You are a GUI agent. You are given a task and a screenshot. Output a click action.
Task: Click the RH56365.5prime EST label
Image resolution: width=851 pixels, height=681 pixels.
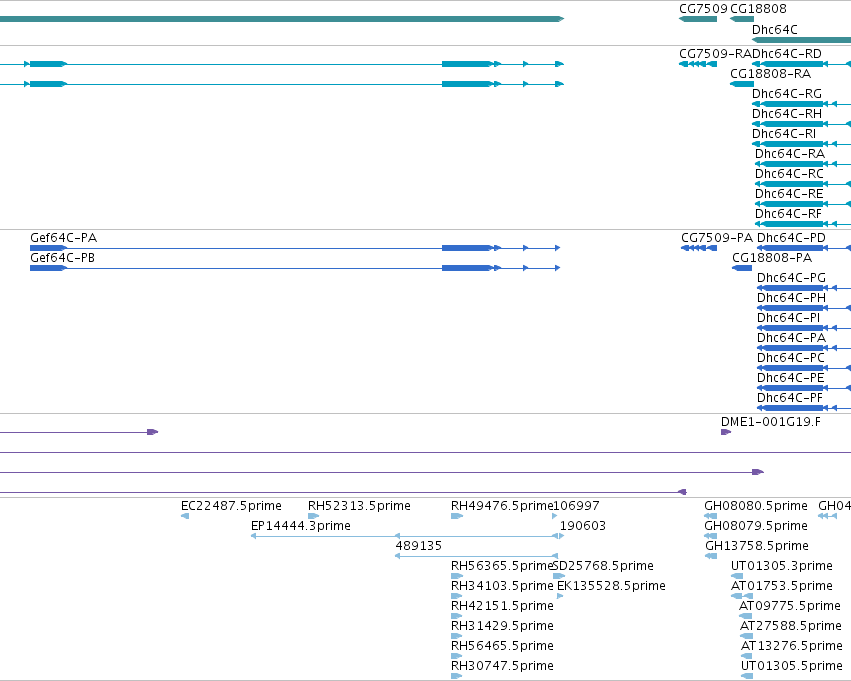(x=502, y=566)
